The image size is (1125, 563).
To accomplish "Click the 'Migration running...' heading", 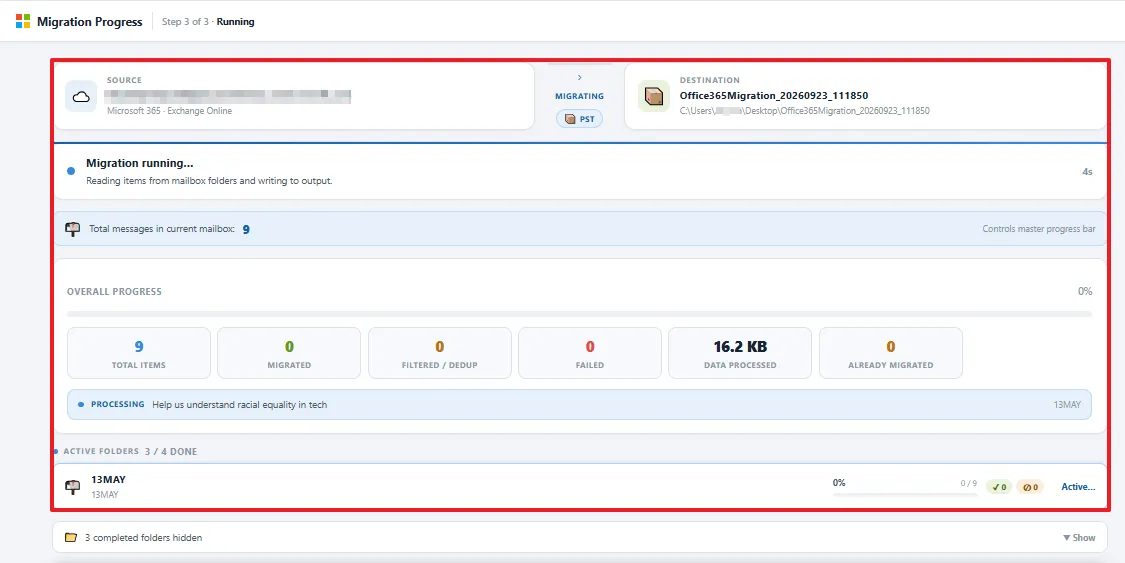I will click(x=140, y=164).
